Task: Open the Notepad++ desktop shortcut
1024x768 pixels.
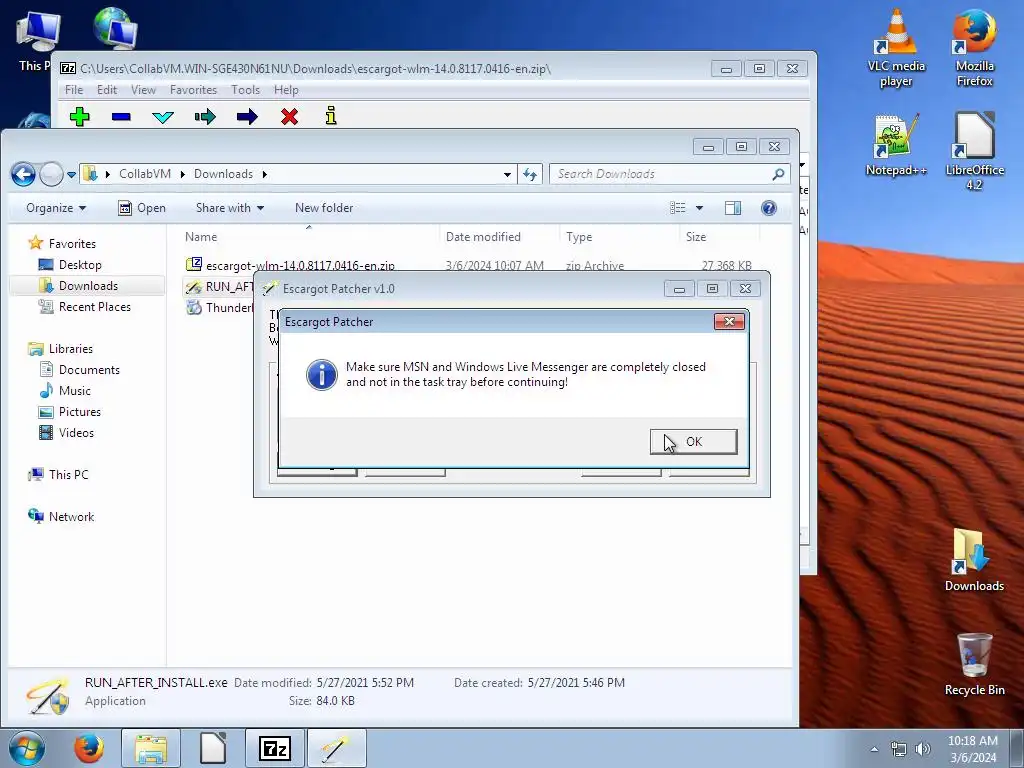Action: [896, 145]
